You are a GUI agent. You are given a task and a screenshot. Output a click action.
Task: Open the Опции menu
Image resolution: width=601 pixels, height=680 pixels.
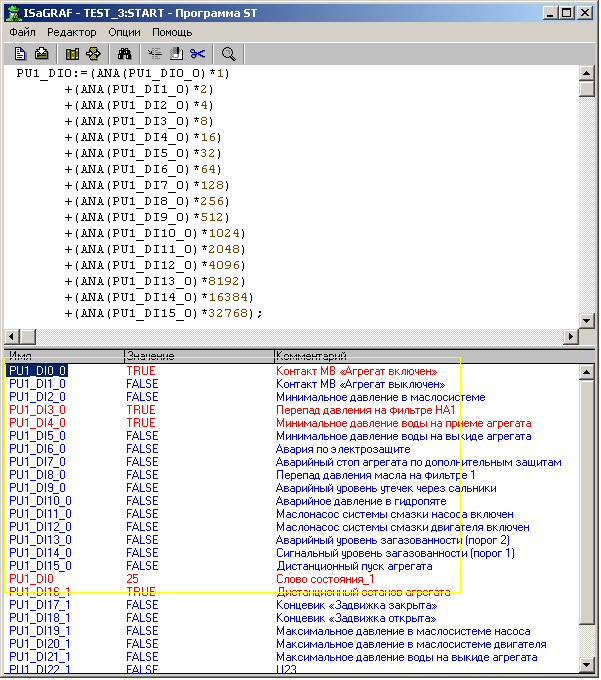(x=124, y=32)
